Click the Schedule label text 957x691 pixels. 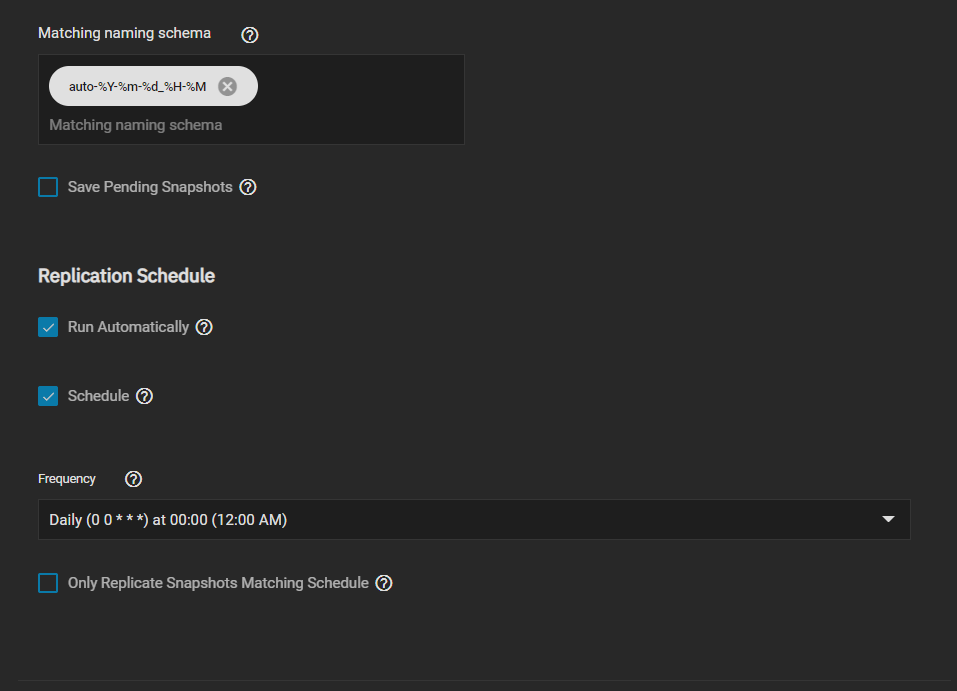(98, 396)
